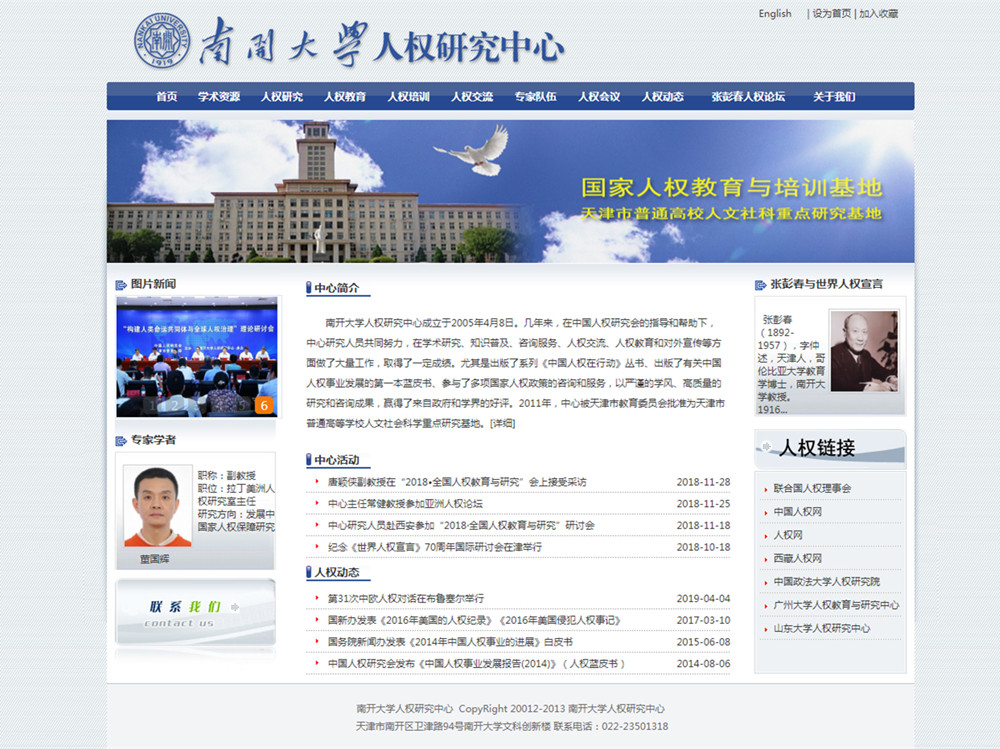The height and width of the screenshot is (749, 1000).
Task: Switch the site language to English
Action: pos(775,14)
